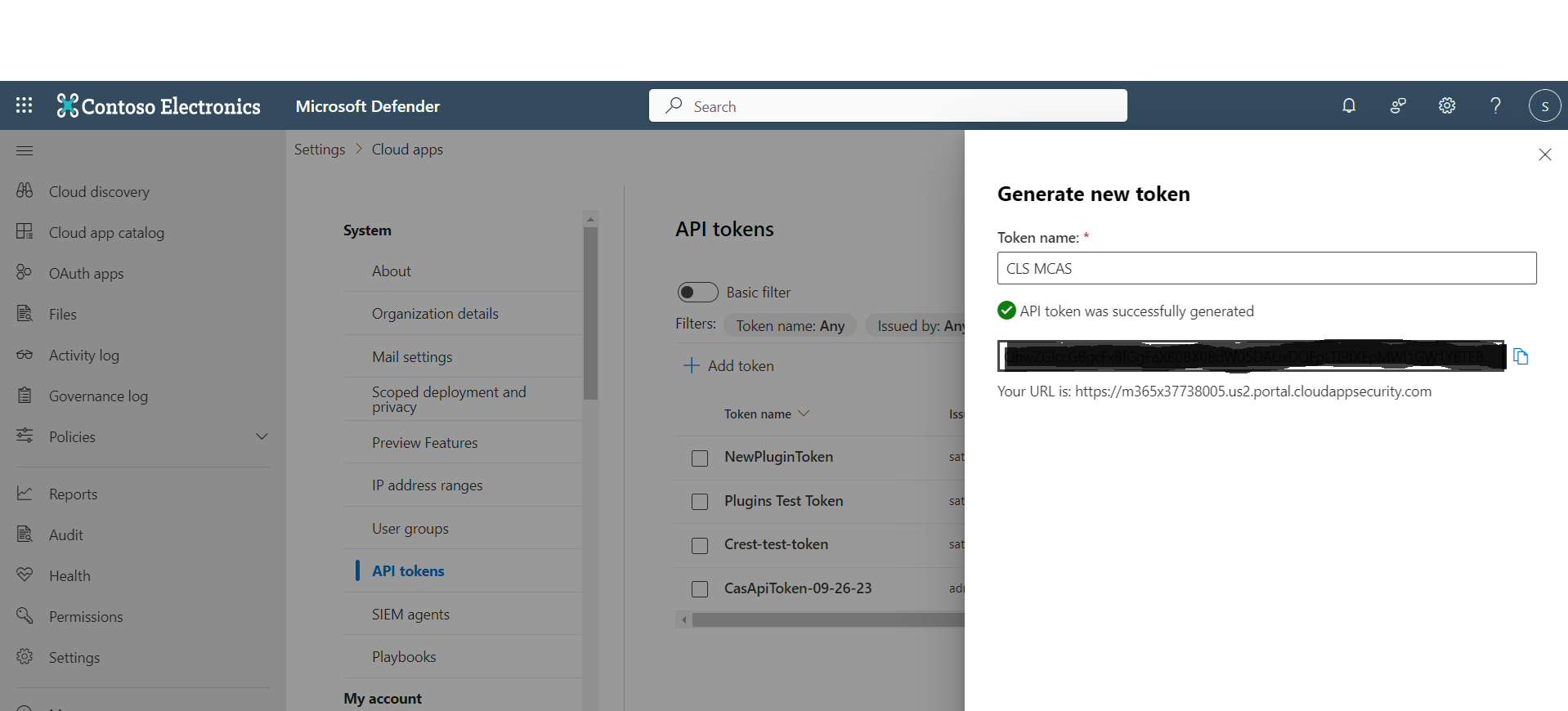Click the Cloud discovery binoculars icon

tap(25, 190)
